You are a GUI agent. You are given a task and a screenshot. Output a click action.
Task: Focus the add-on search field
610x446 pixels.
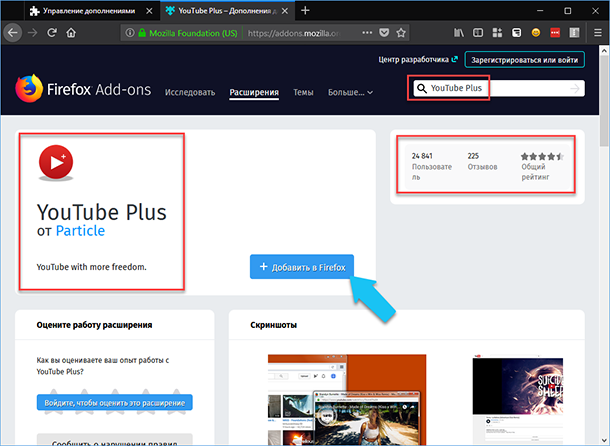point(499,88)
